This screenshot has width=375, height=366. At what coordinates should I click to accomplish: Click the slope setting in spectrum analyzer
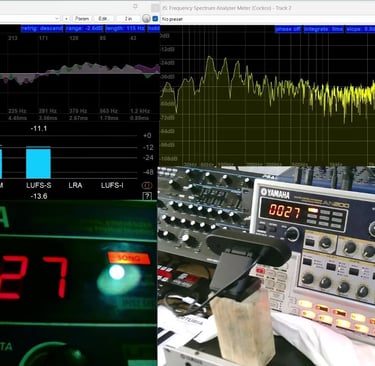360,29
